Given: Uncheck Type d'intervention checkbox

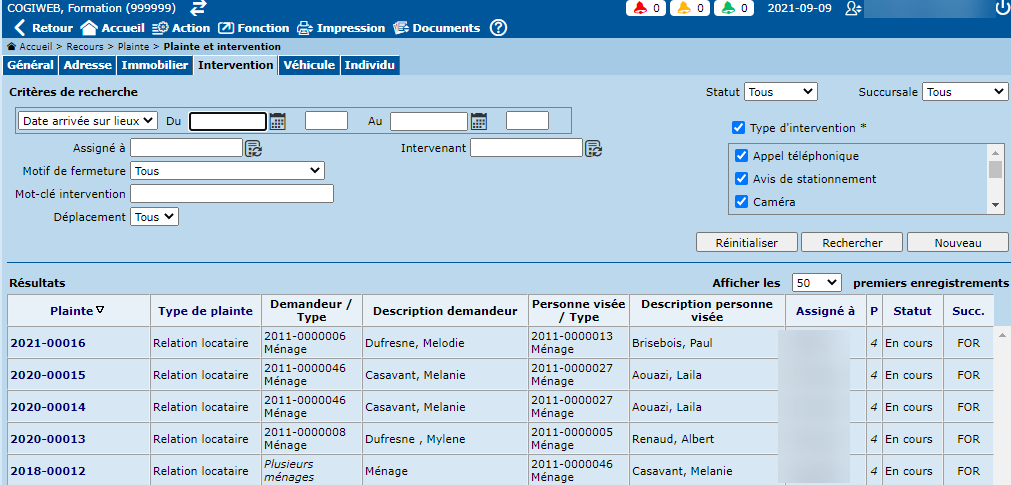Looking at the screenshot, I should coord(738,128).
